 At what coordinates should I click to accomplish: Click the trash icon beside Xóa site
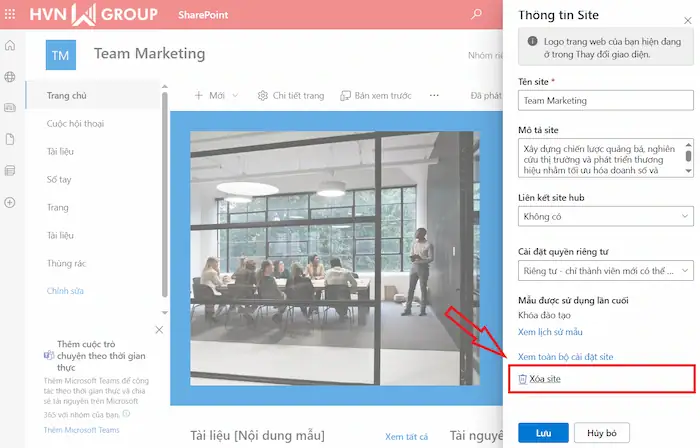tap(522, 380)
